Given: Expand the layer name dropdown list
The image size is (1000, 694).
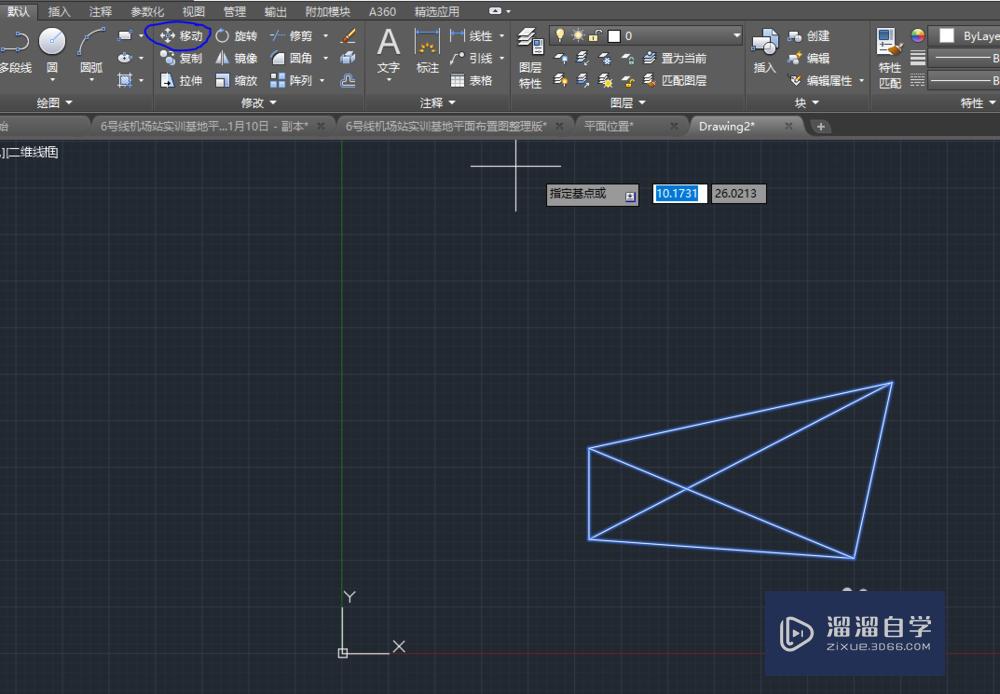Looking at the screenshot, I should 736,36.
